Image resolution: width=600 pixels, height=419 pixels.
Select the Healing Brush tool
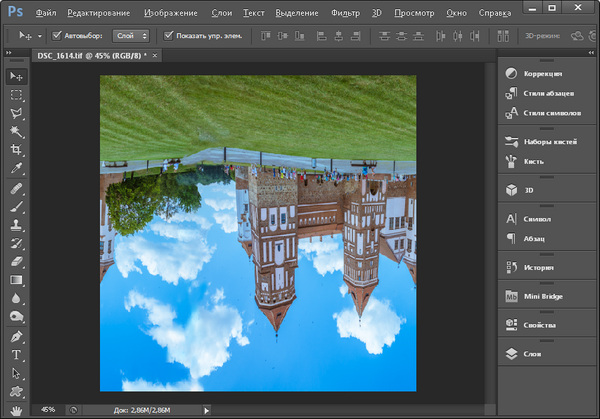pos(16,189)
